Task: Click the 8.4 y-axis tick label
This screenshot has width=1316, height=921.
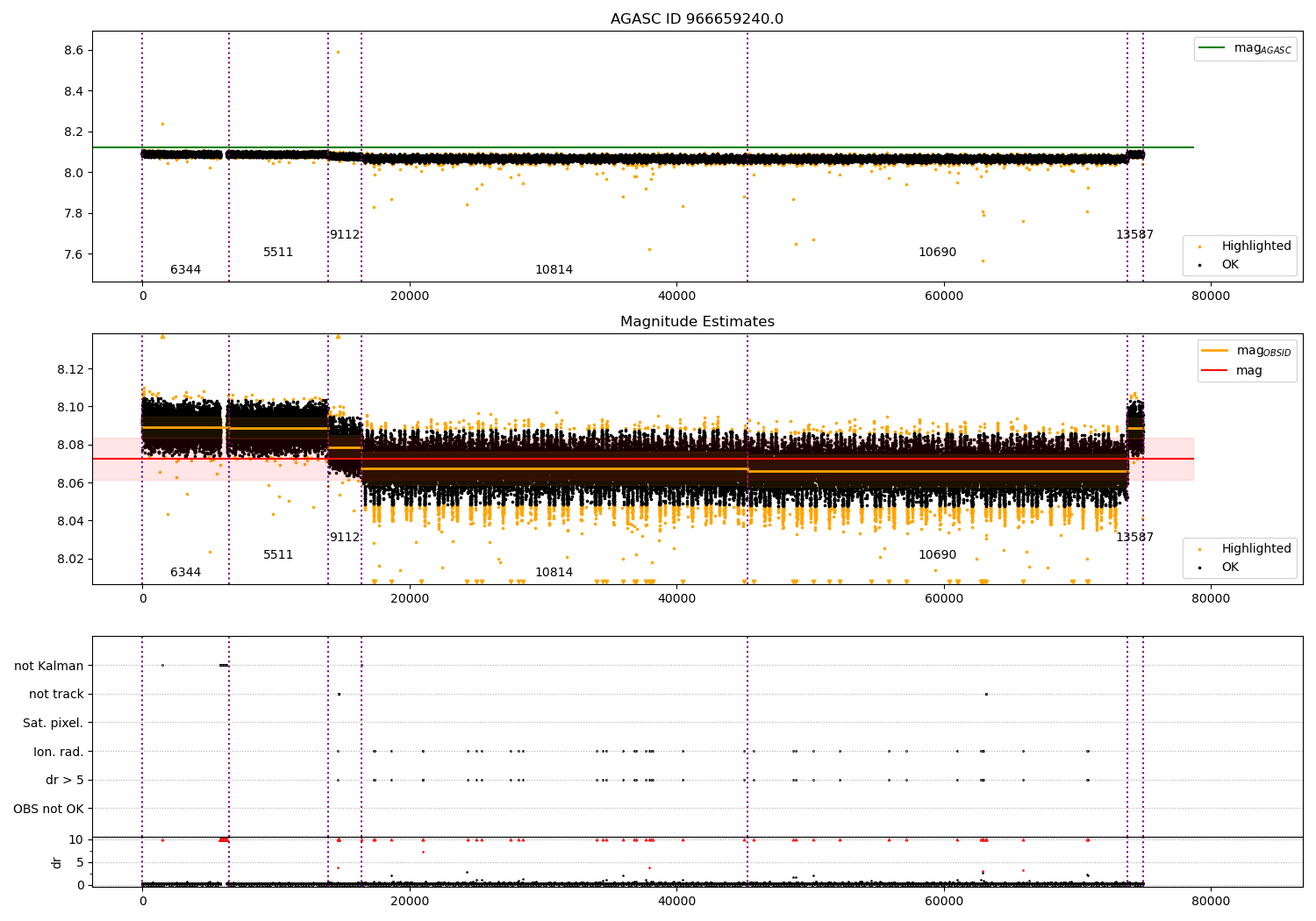Action: pyautogui.click(x=74, y=91)
